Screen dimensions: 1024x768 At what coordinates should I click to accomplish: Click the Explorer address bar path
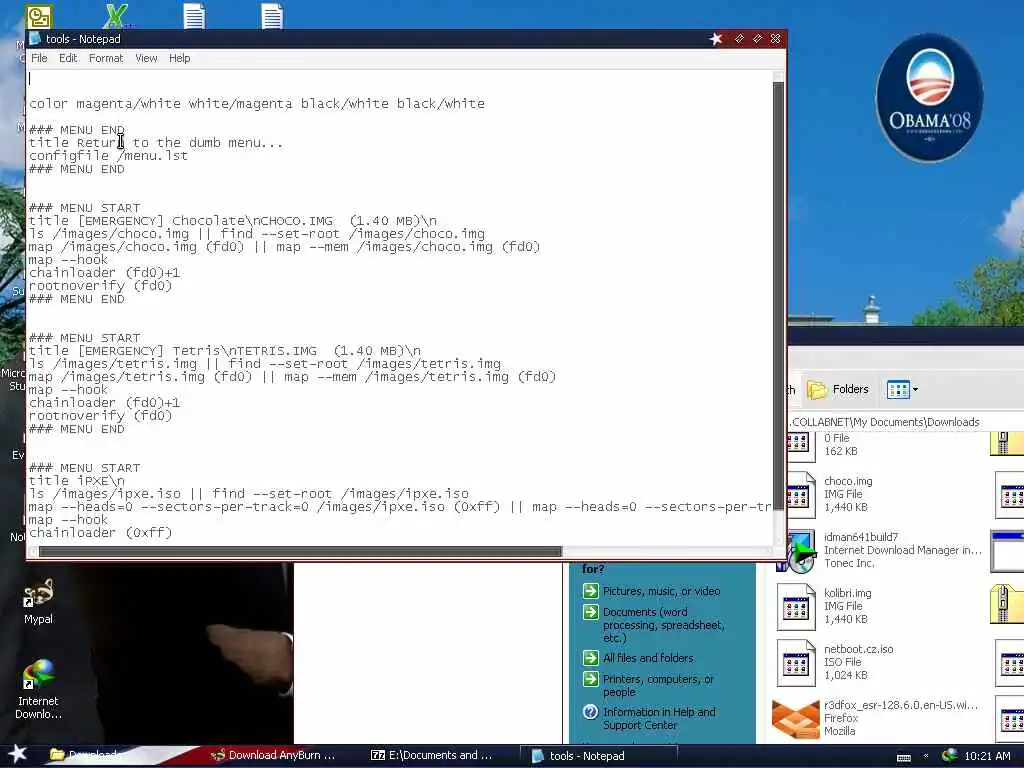click(884, 422)
